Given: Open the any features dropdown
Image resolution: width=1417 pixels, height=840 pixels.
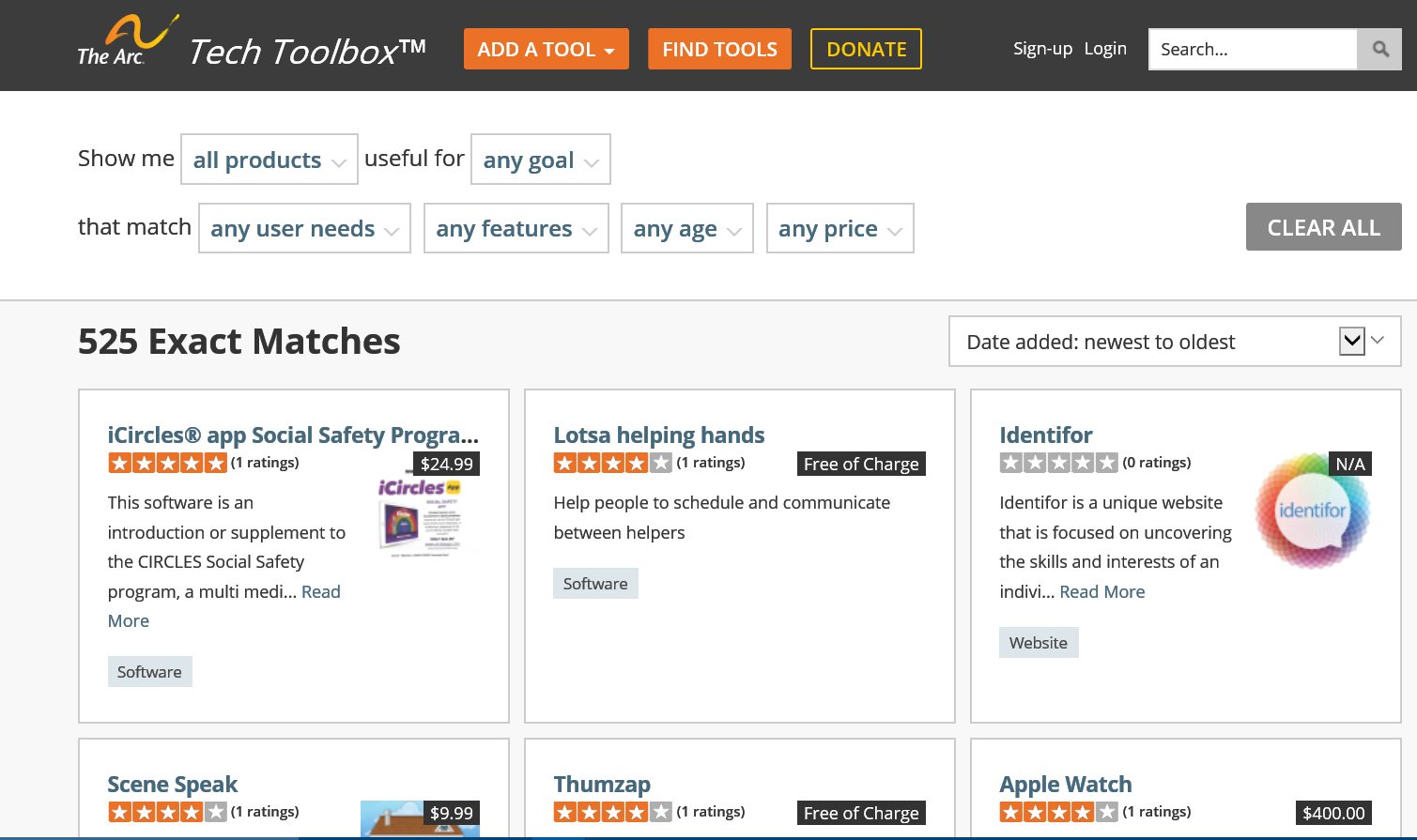Looking at the screenshot, I should [516, 229].
